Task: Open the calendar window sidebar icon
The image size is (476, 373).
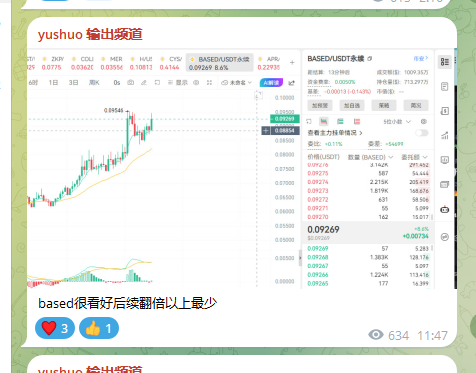Action: (x=445, y=184)
